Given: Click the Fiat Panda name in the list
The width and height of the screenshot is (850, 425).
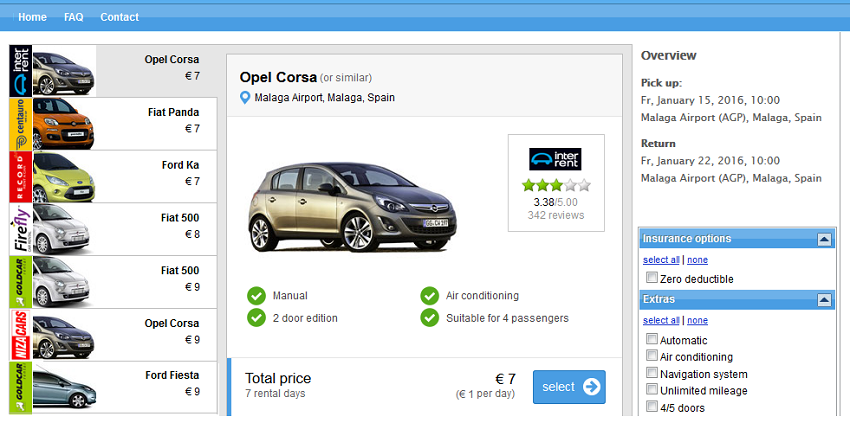Looking at the screenshot, I should tap(173, 113).
